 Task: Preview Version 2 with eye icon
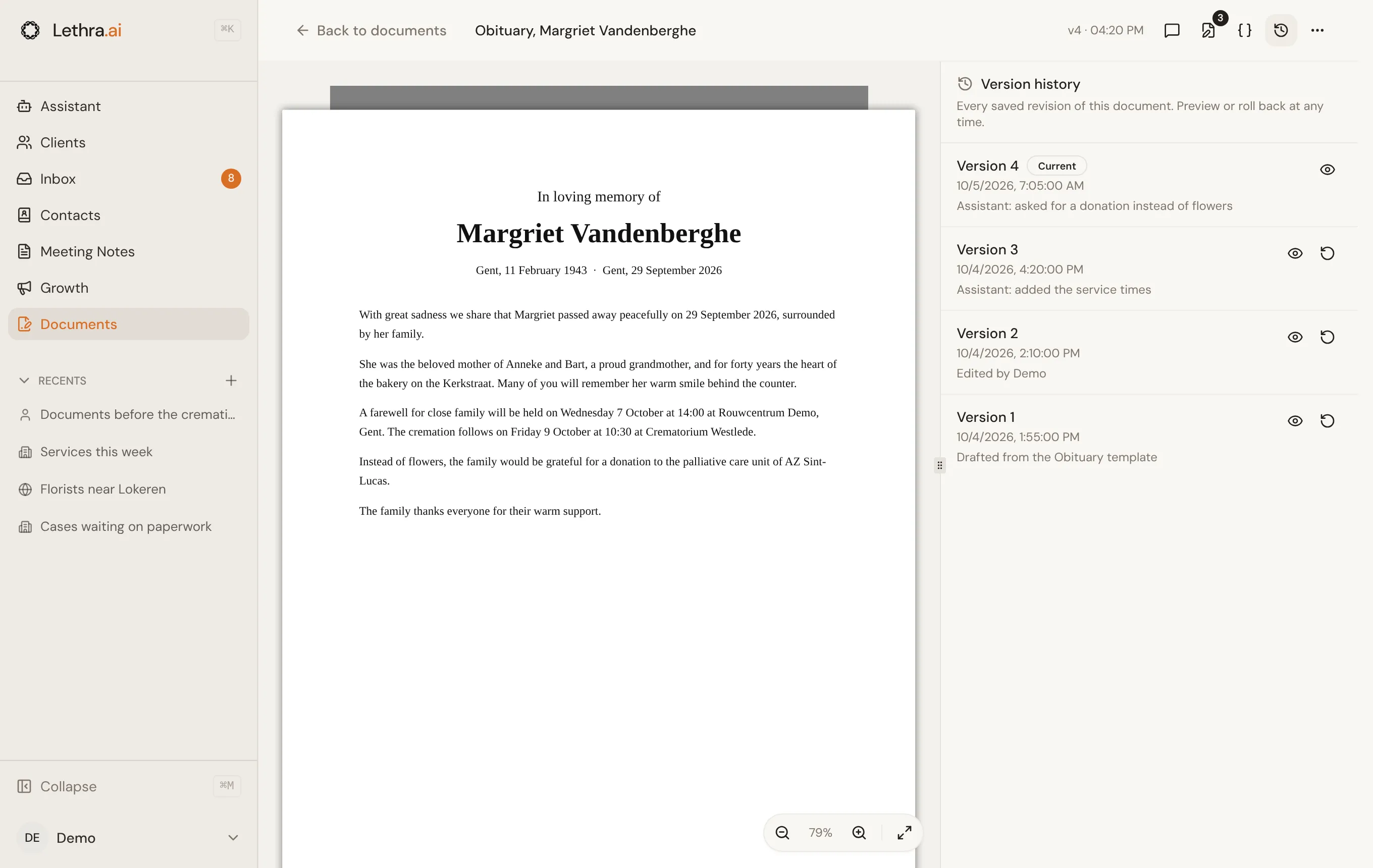(x=1295, y=338)
